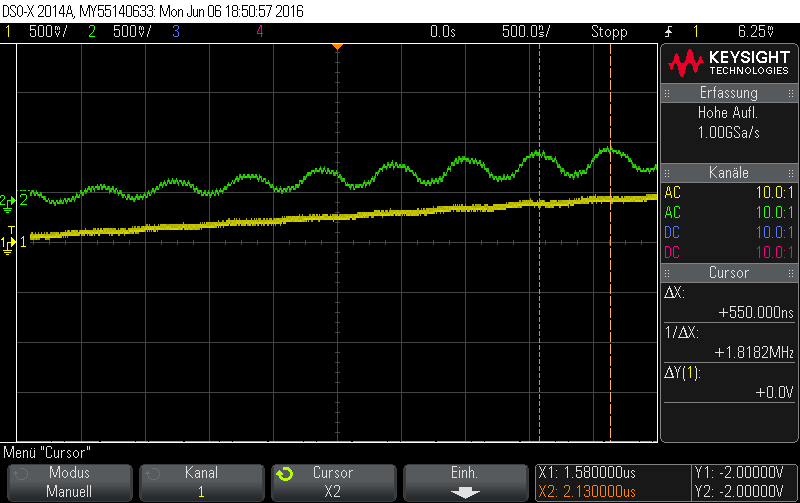Click the 6.25V trigger level value
Viewport: 800px width, 503px height.
point(756,32)
